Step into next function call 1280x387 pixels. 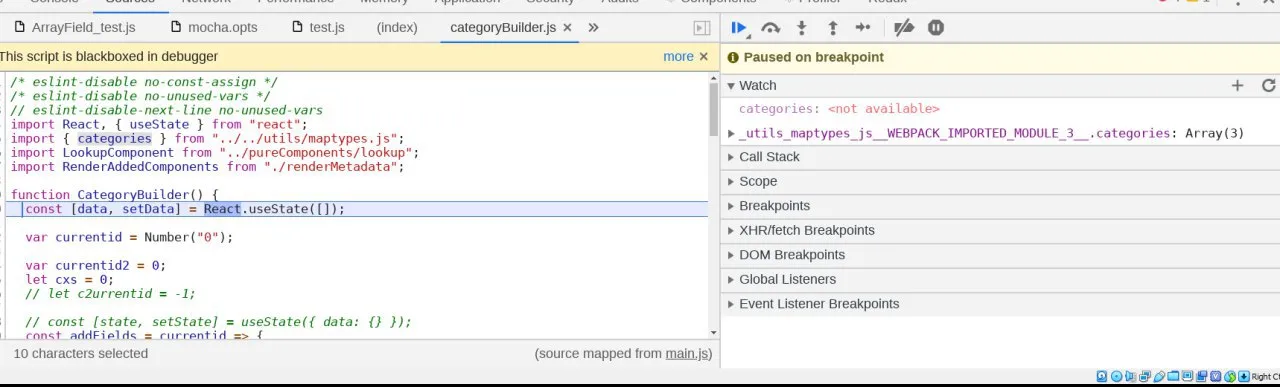click(x=801, y=28)
